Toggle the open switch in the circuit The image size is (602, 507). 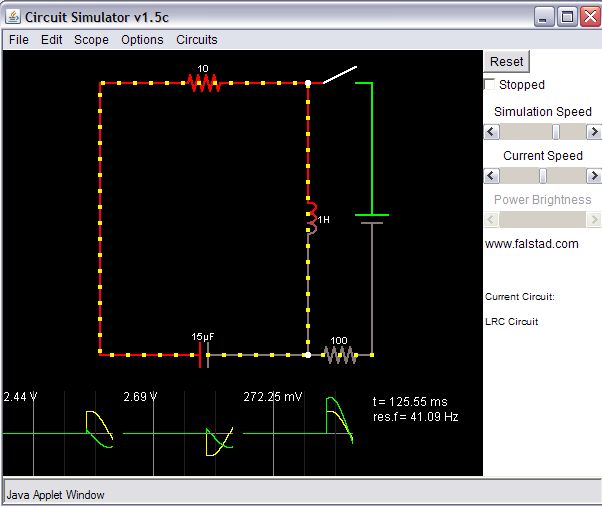340,74
